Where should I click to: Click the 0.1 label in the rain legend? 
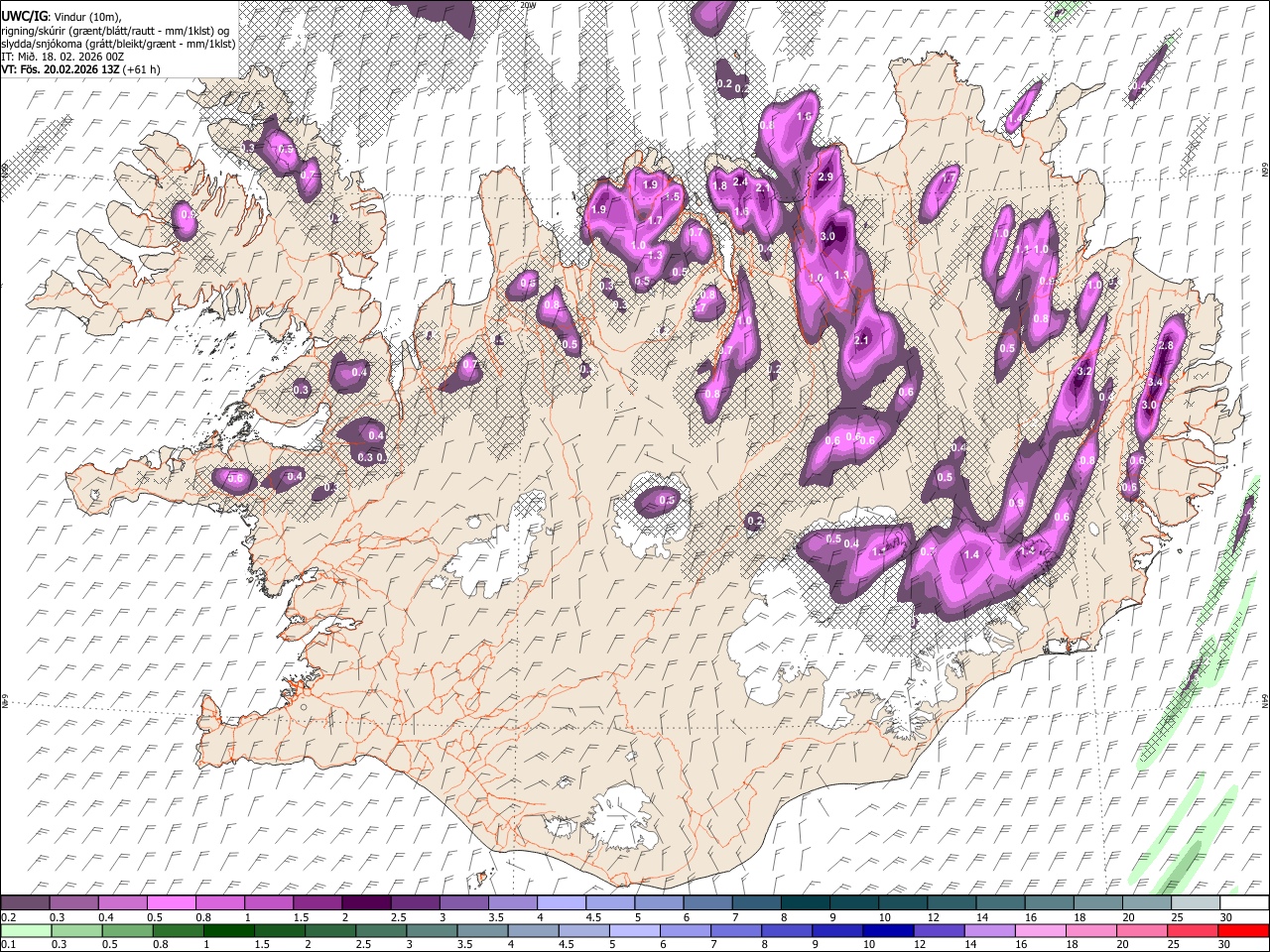pos(8,944)
